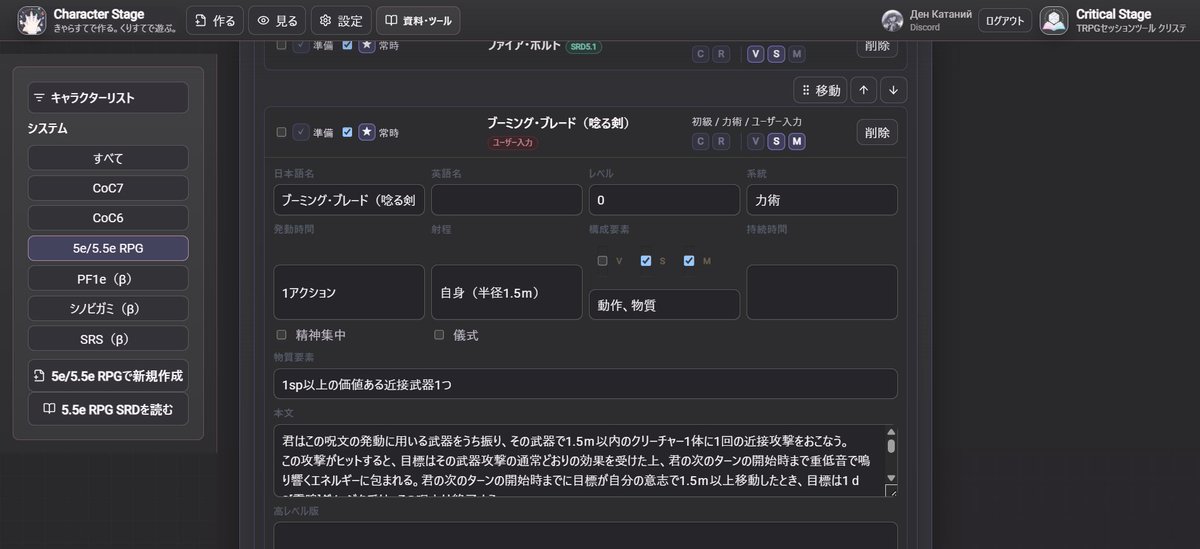Select すべて system filter
The width and height of the screenshot is (1200, 549).
point(108,158)
